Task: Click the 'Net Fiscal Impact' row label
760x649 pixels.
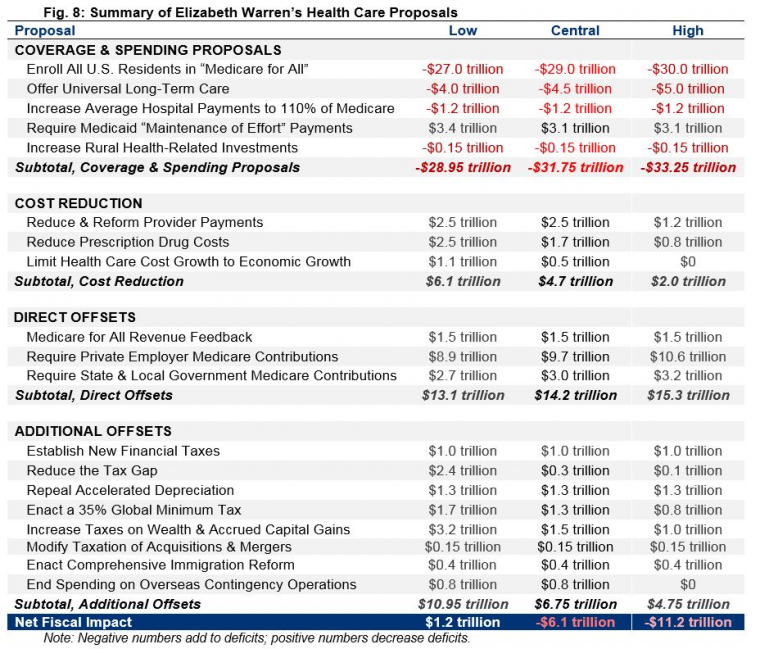Action: [73, 622]
